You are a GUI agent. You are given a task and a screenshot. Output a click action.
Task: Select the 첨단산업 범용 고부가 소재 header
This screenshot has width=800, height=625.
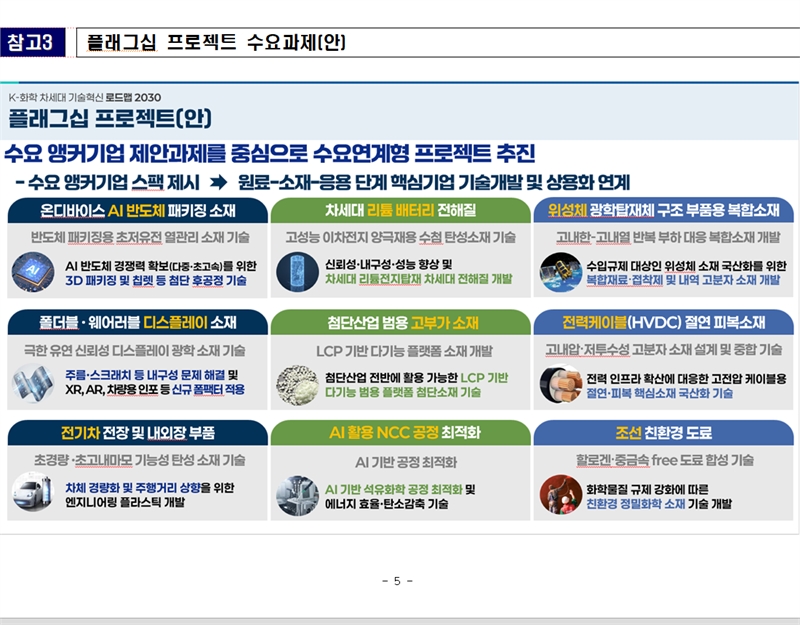[x=400, y=322]
